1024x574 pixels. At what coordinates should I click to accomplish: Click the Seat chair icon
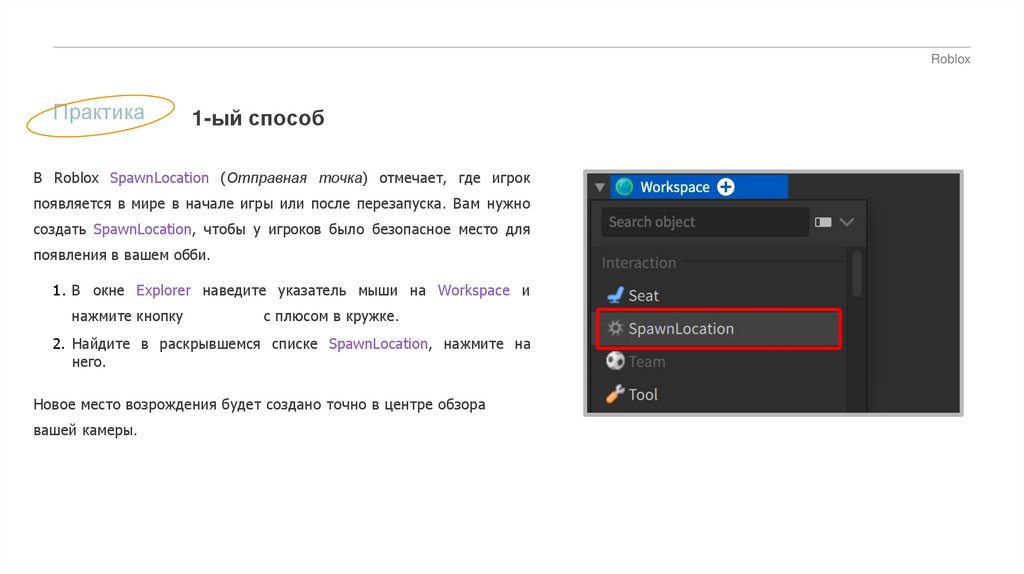pos(615,295)
